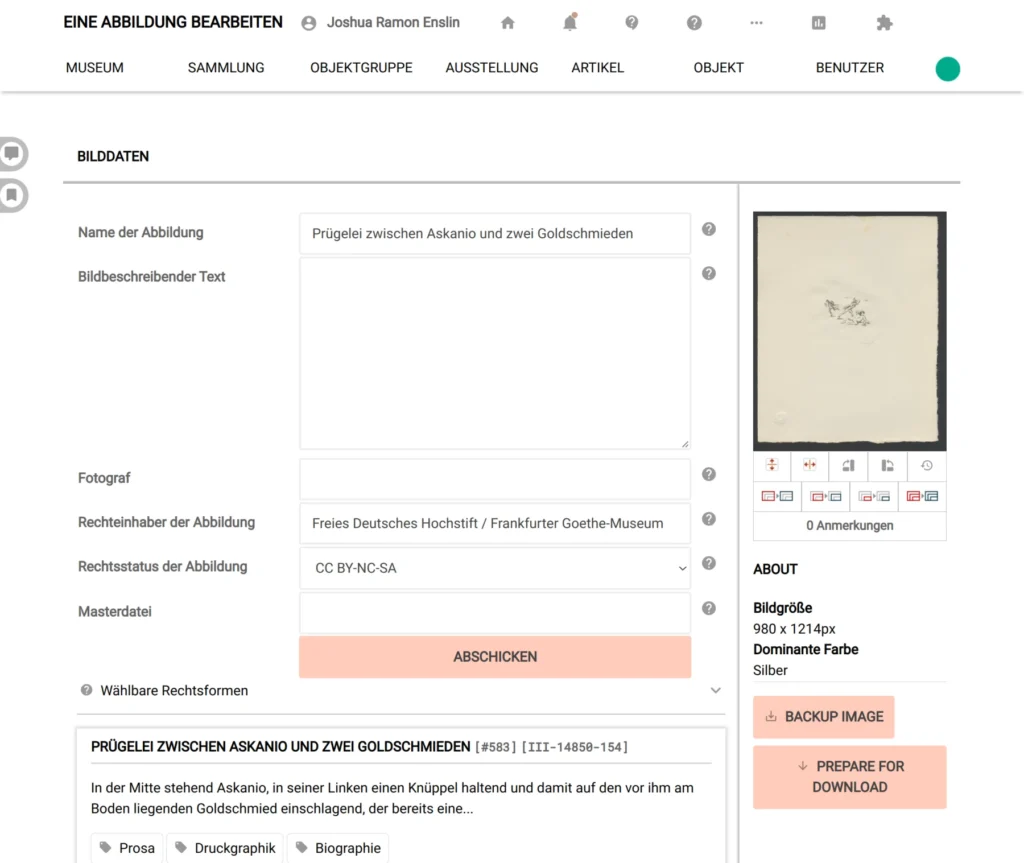Click the first red-to-blue image replace icon
Viewport: 1024px width, 863px height.
777,497
